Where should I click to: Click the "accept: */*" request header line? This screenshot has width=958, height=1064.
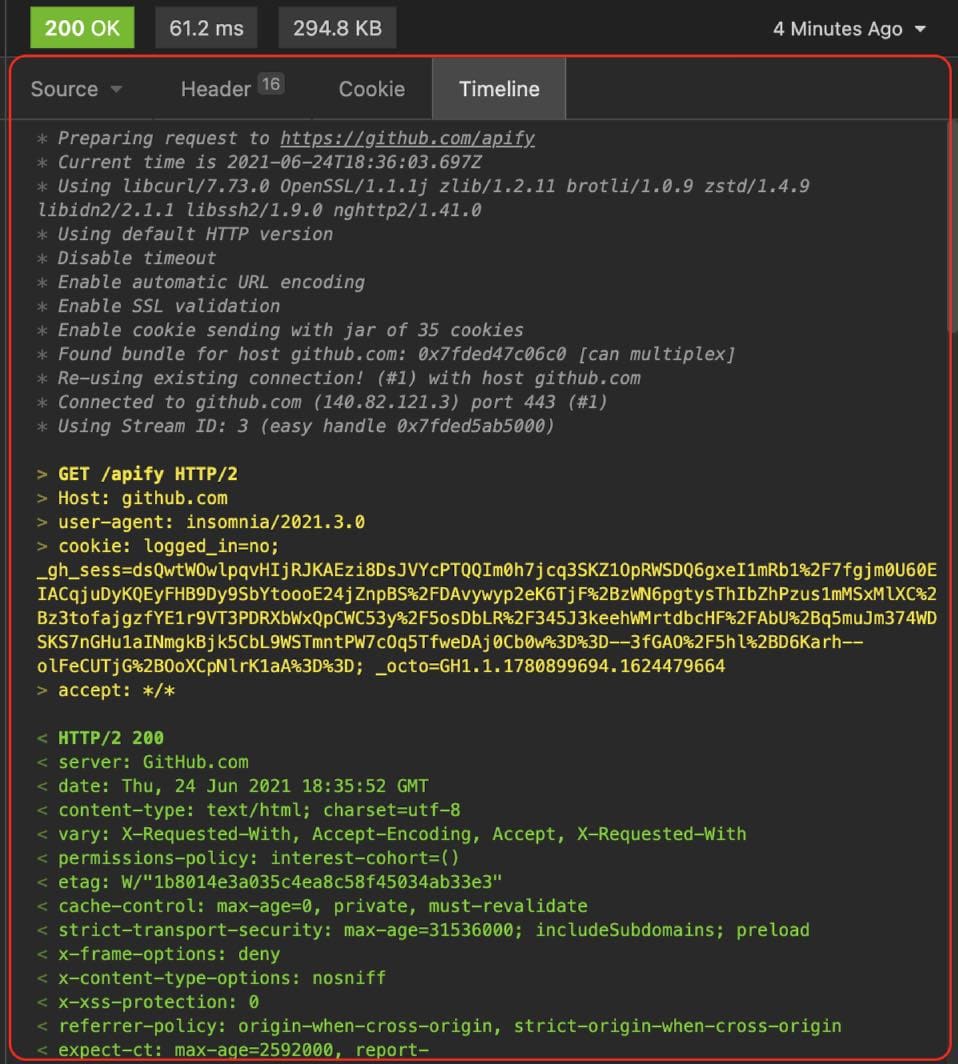pyautogui.click(x=117, y=690)
